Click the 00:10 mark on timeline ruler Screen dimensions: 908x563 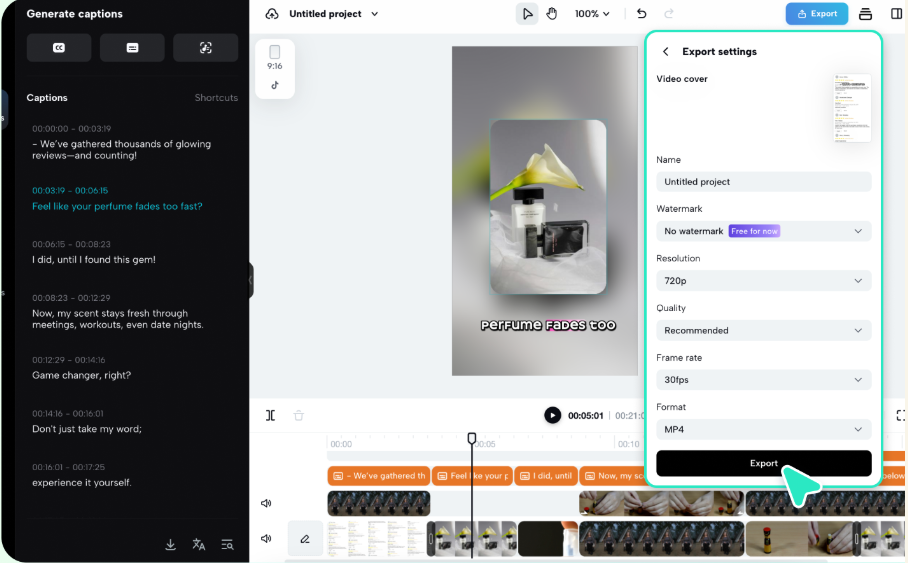(x=628, y=444)
